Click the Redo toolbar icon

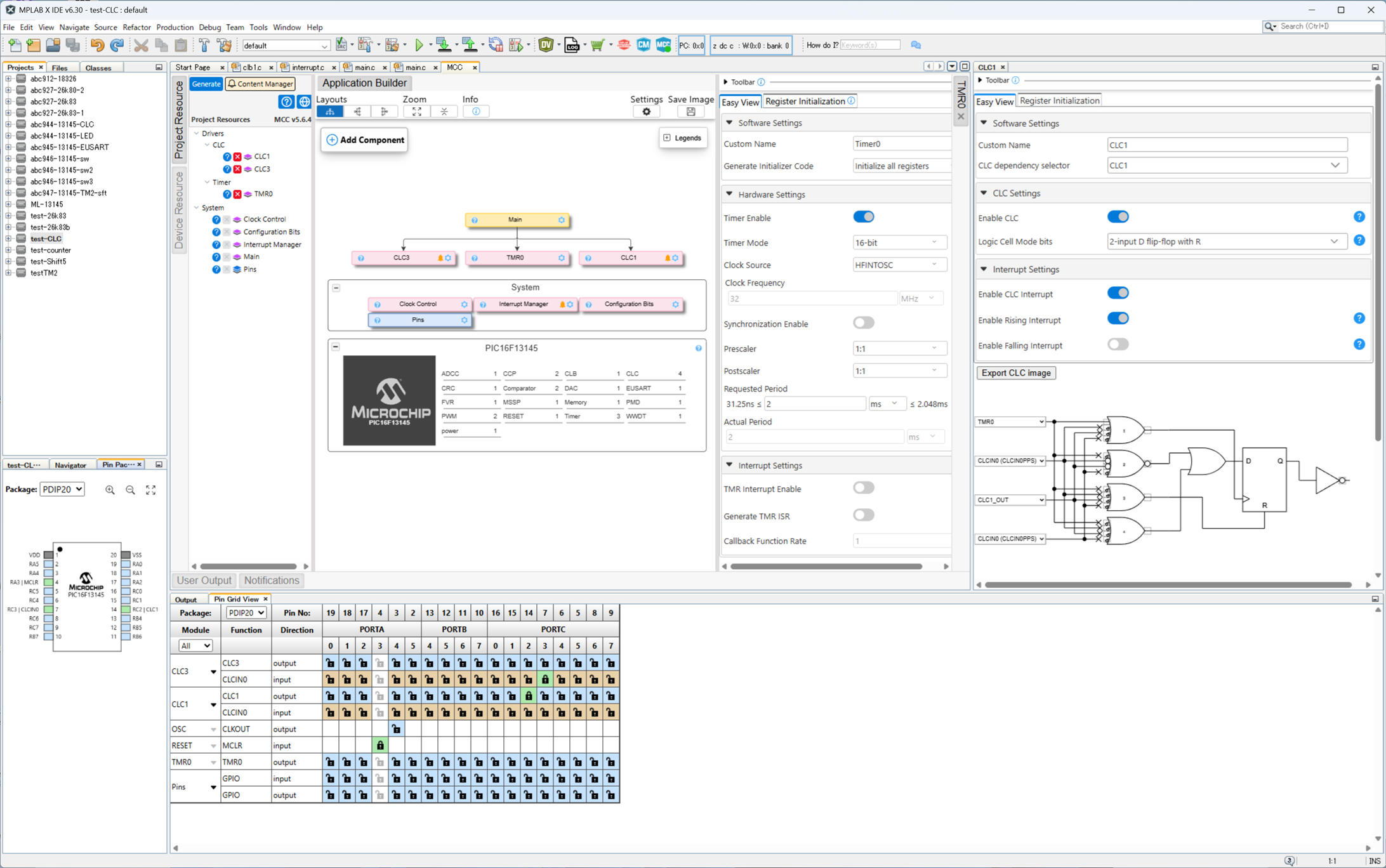[x=117, y=45]
